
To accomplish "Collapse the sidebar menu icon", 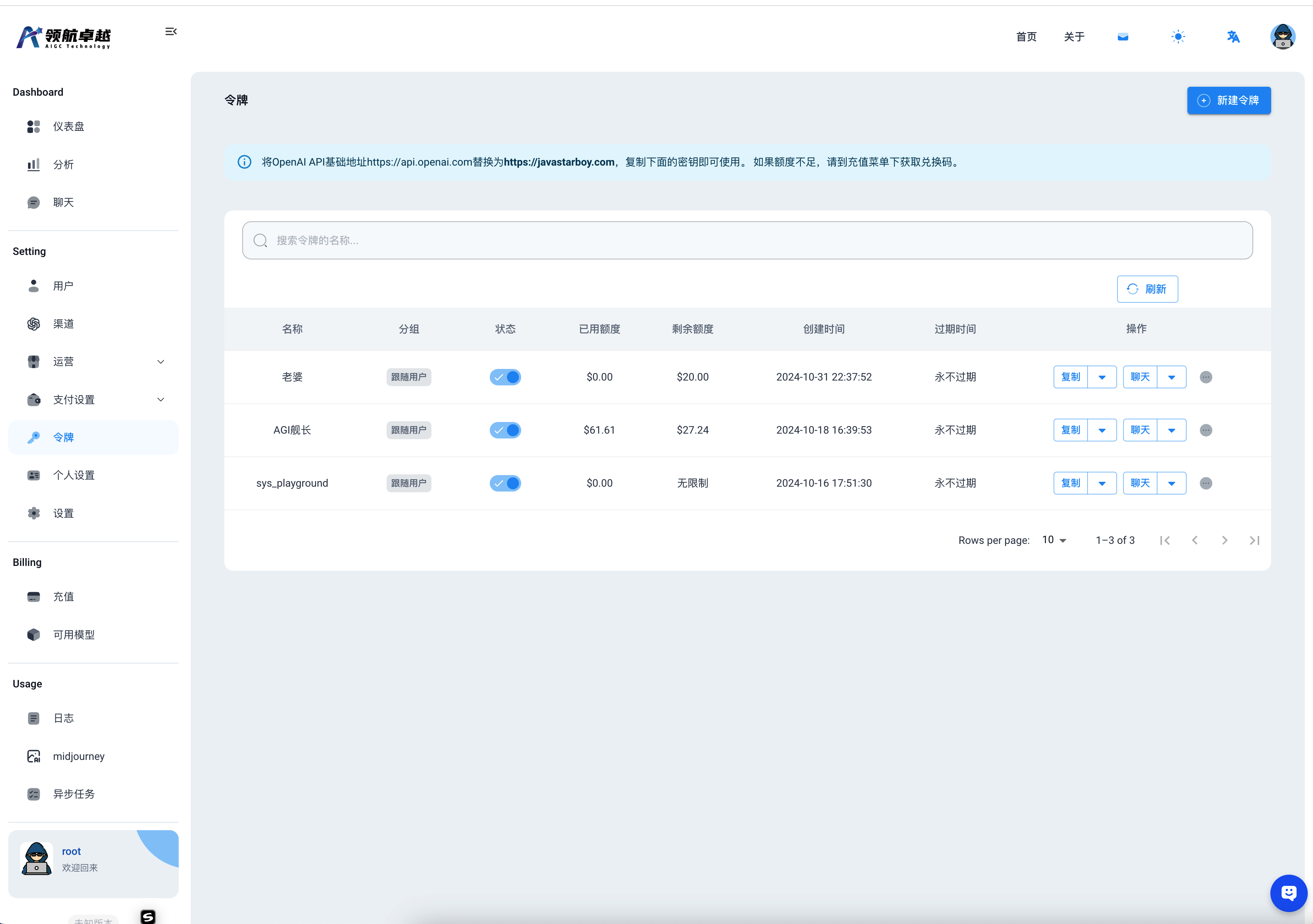I will [x=170, y=31].
